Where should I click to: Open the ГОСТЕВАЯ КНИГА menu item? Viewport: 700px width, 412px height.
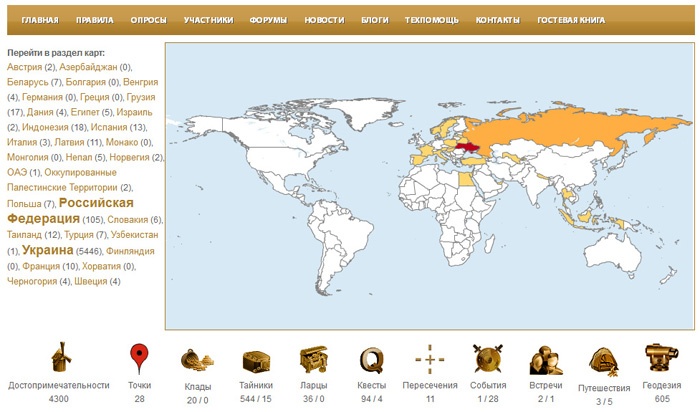[x=571, y=20]
